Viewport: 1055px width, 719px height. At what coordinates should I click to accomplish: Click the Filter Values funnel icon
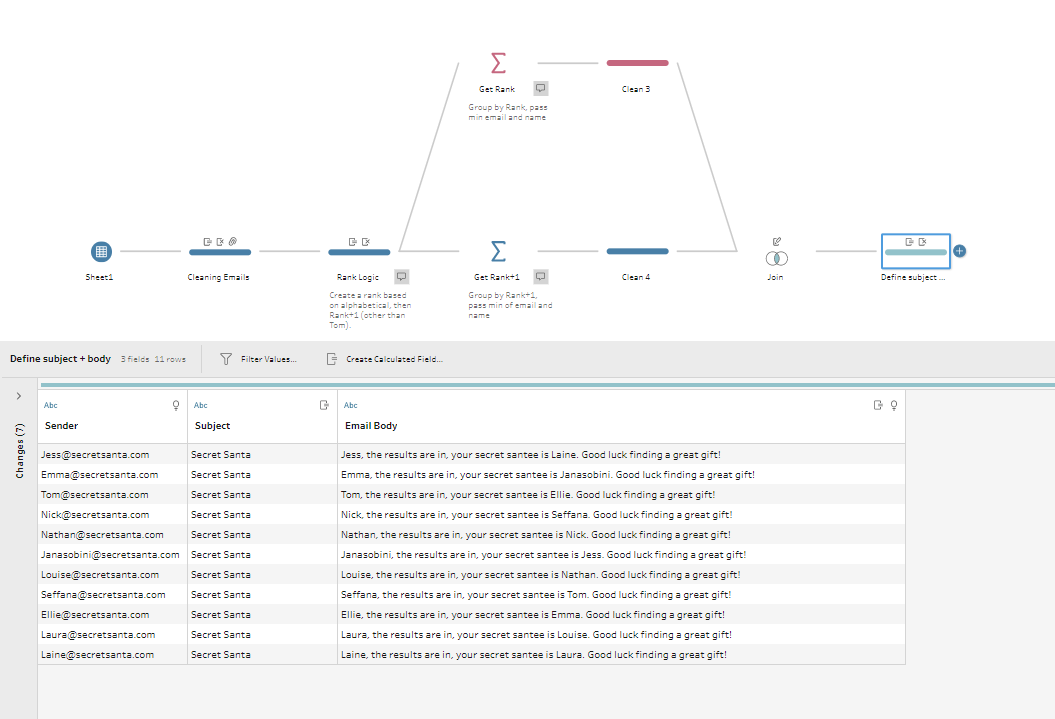pyautogui.click(x=226, y=359)
